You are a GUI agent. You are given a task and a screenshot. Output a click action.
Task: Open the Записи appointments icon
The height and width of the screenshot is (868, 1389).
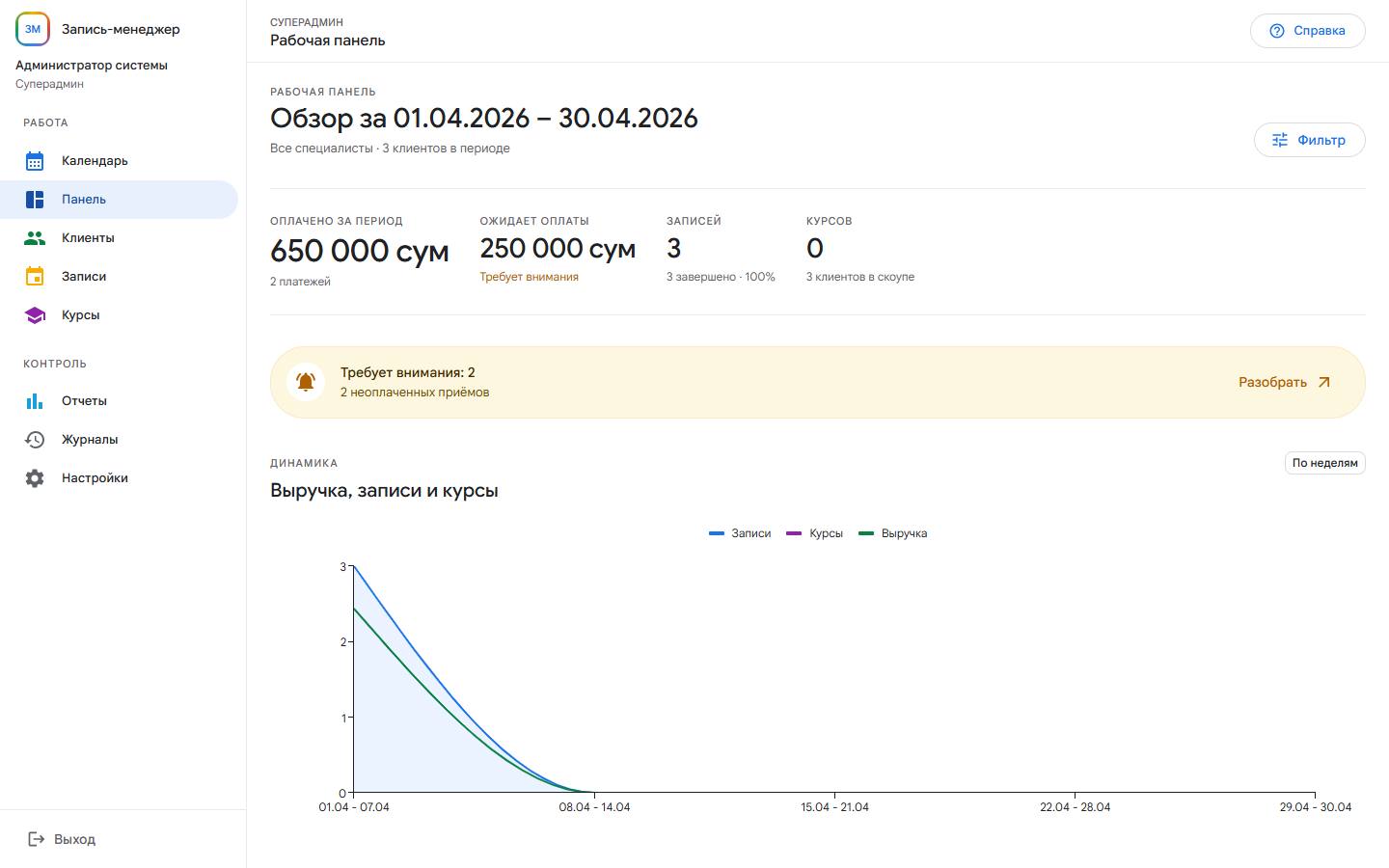point(35,277)
